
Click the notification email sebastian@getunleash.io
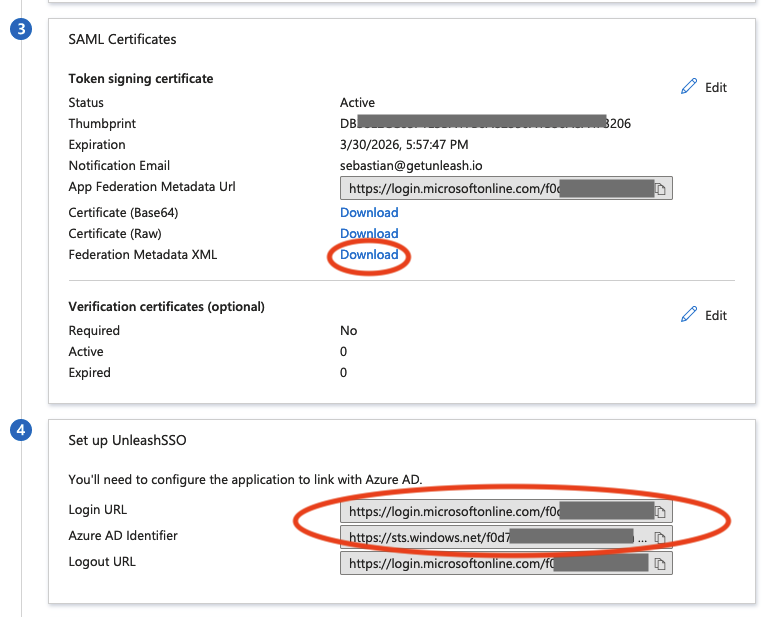pos(410,165)
